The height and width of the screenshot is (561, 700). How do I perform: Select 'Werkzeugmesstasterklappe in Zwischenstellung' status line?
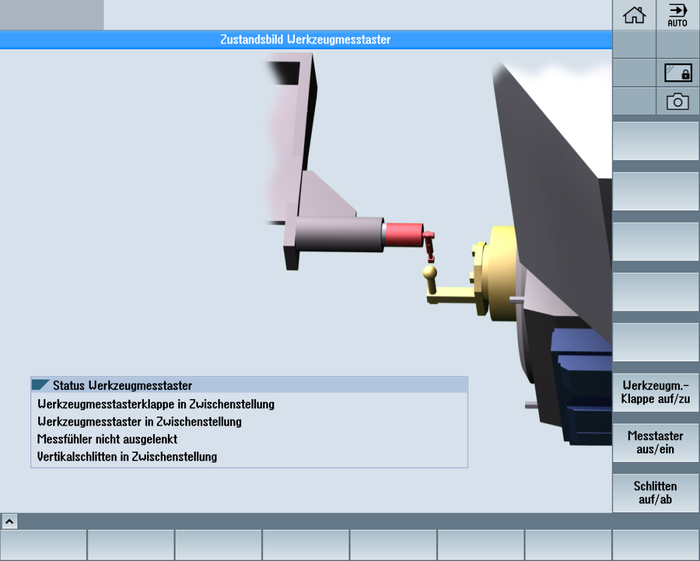coord(156,404)
